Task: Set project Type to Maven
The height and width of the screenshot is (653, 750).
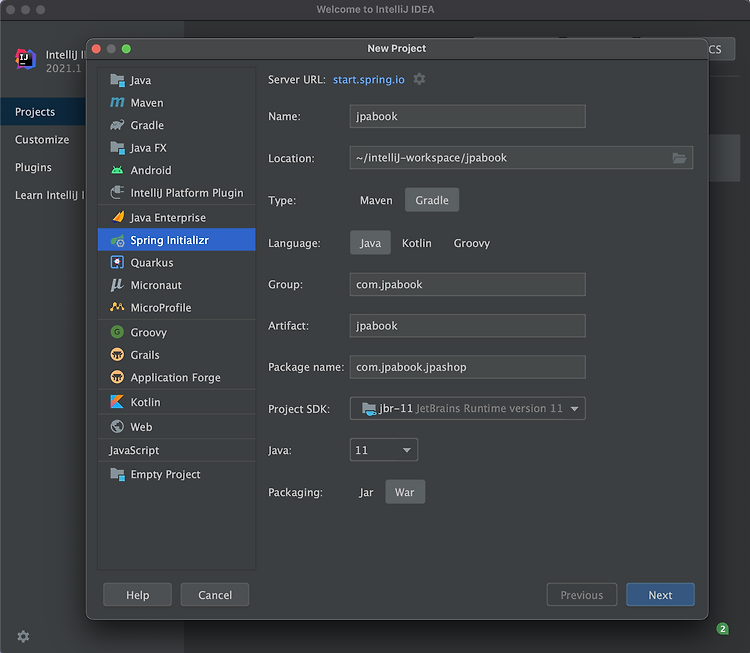Action: pos(376,200)
